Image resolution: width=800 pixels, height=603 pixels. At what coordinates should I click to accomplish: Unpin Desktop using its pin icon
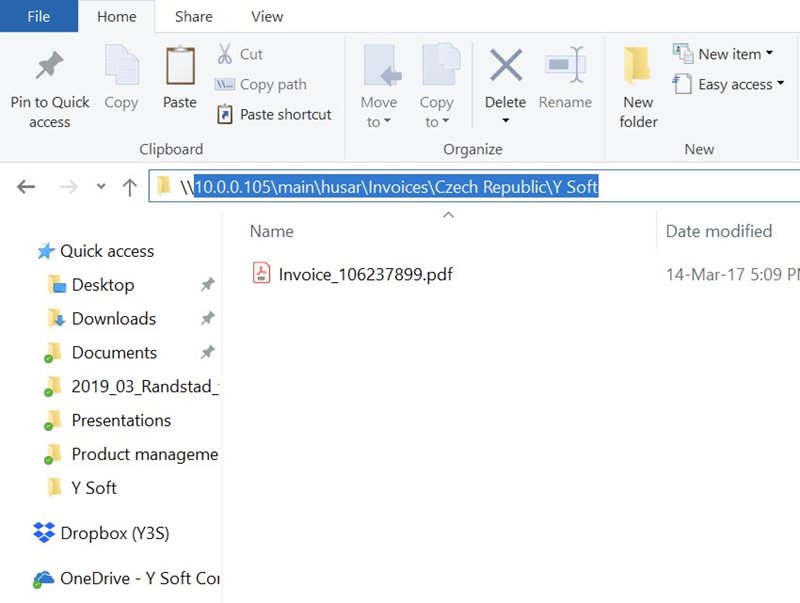(x=207, y=284)
